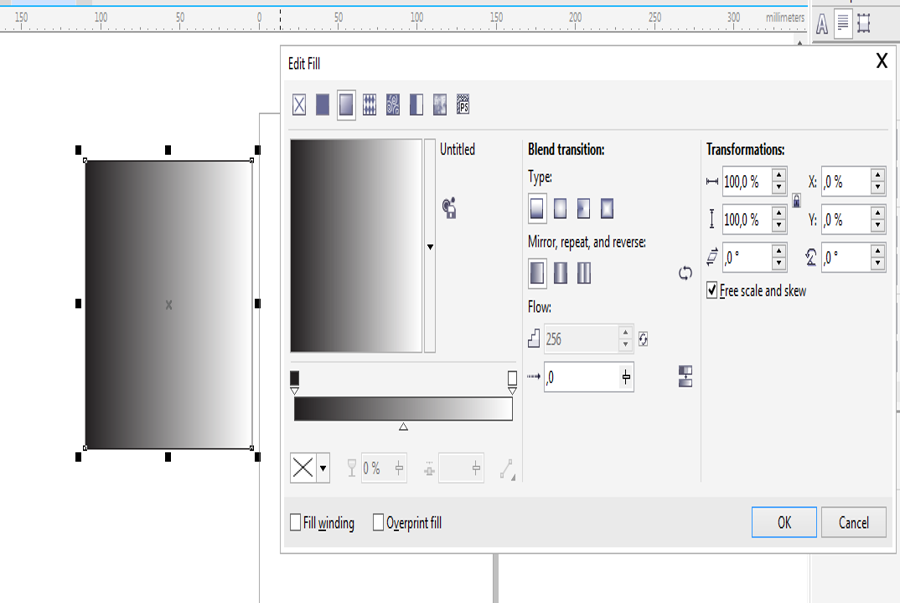Viewport: 900px width, 603px height.
Task: Click the center X marker of rectangle
Action: click(x=169, y=305)
